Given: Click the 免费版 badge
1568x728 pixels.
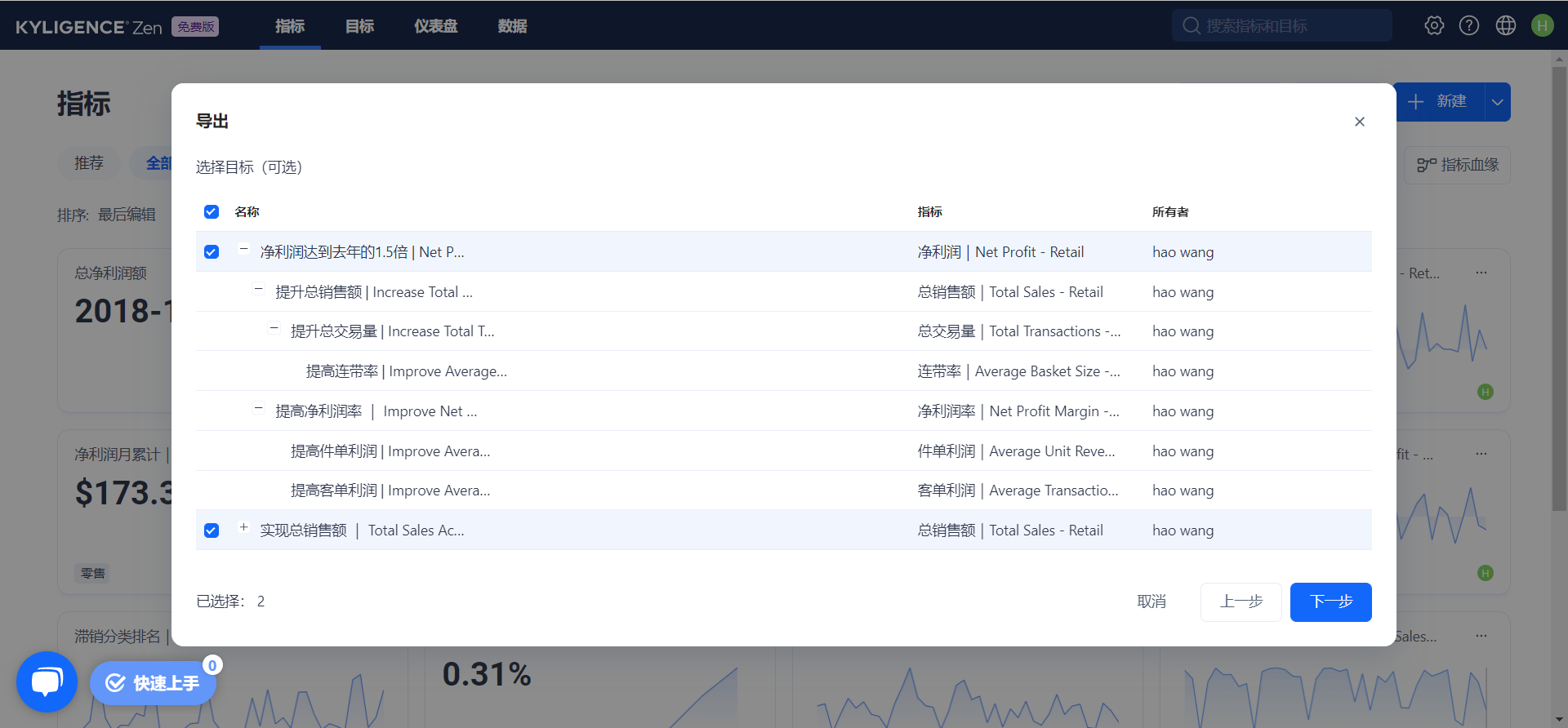Looking at the screenshot, I should pos(195,27).
